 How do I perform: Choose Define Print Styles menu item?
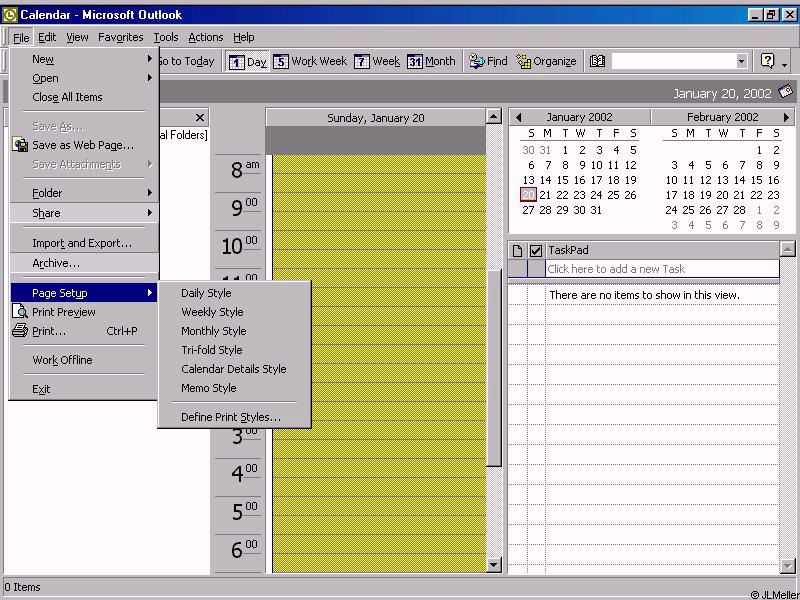click(x=230, y=417)
